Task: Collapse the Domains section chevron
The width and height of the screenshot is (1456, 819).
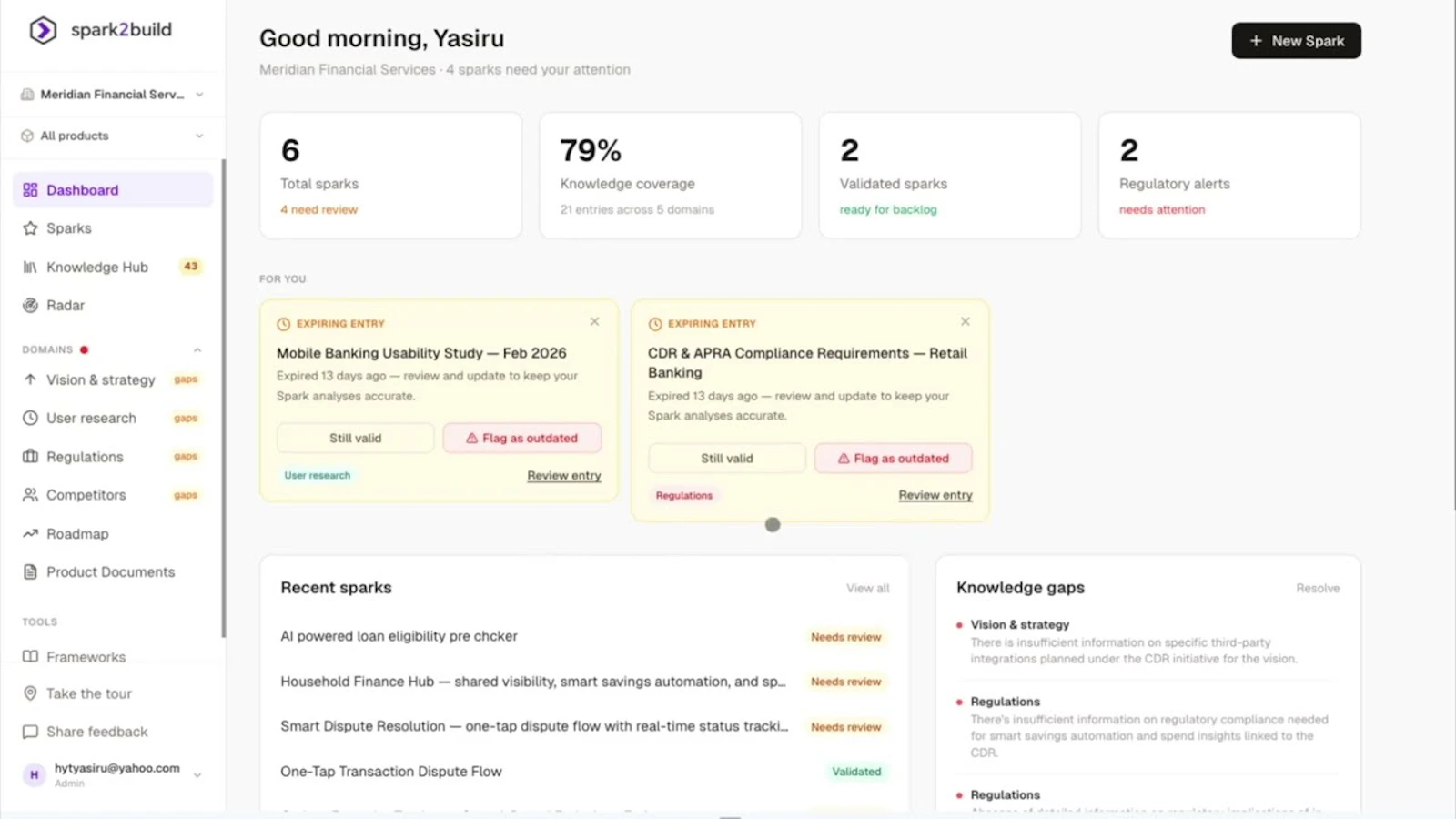Action: tap(197, 349)
